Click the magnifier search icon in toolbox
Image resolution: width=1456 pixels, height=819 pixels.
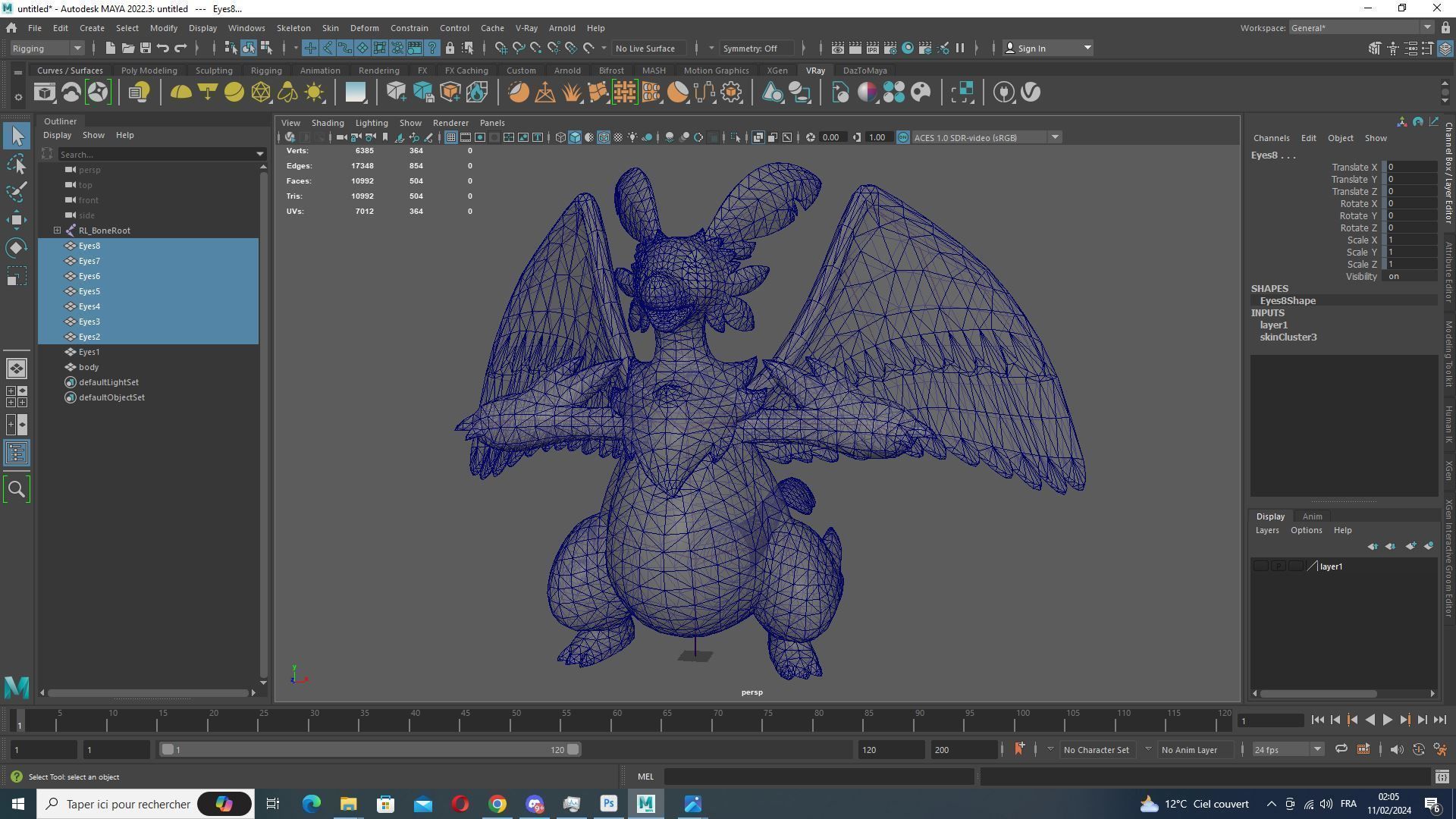click(x=17, y=489)
